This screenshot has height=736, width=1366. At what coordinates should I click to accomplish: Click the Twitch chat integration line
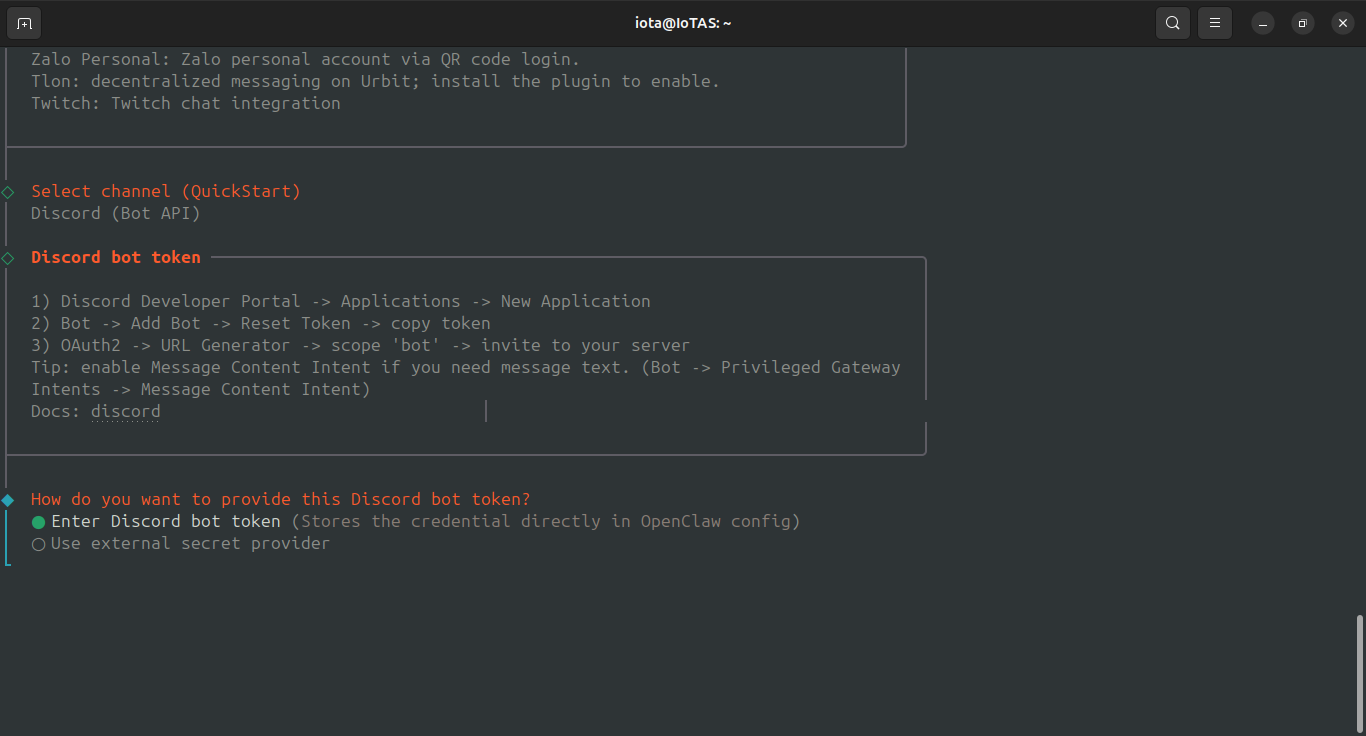click(186, 103)
